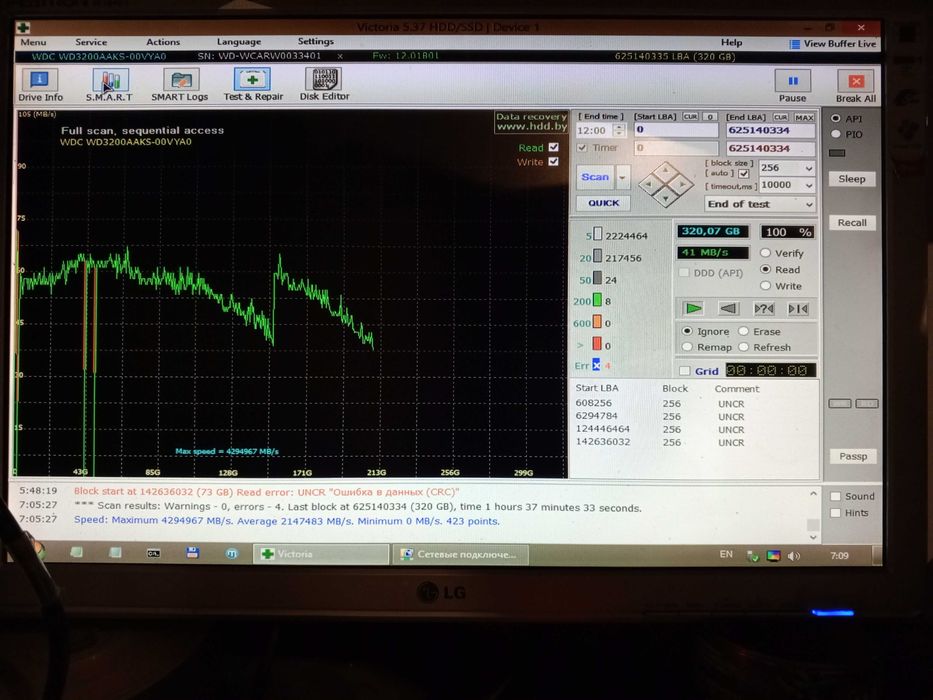Open the Drive Info panel

click(x=40, y=85)
